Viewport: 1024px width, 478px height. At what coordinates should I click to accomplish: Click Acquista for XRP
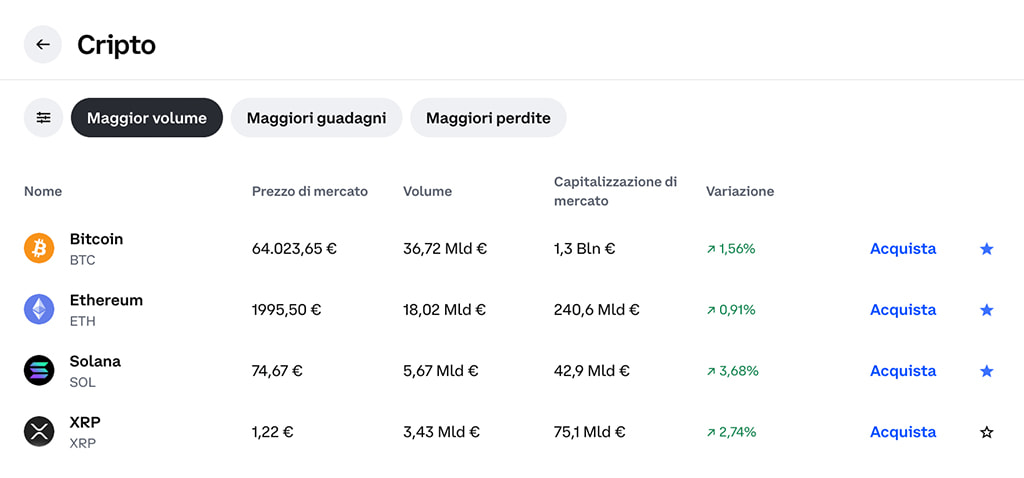pyautogui.click(x=903, y=432)
